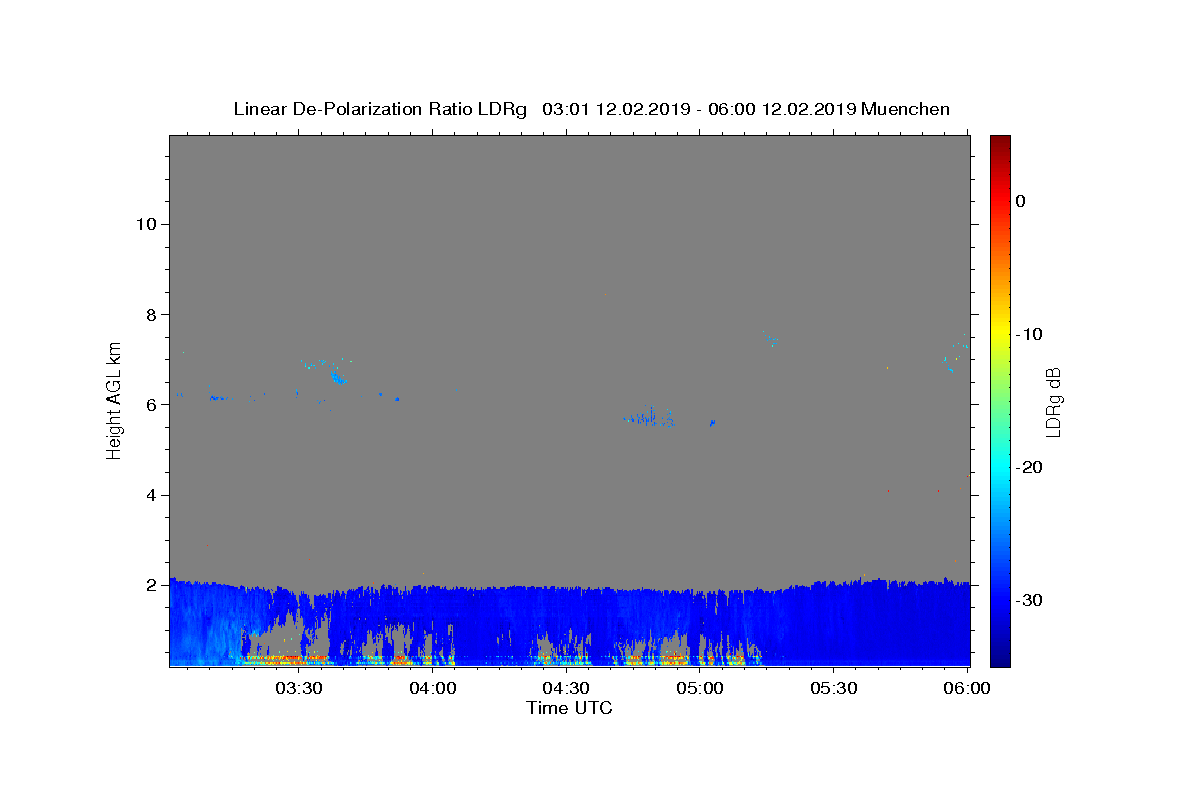Click the 'Time UTC' axis label
The image size is (1200, 800).
click(569, 708)
